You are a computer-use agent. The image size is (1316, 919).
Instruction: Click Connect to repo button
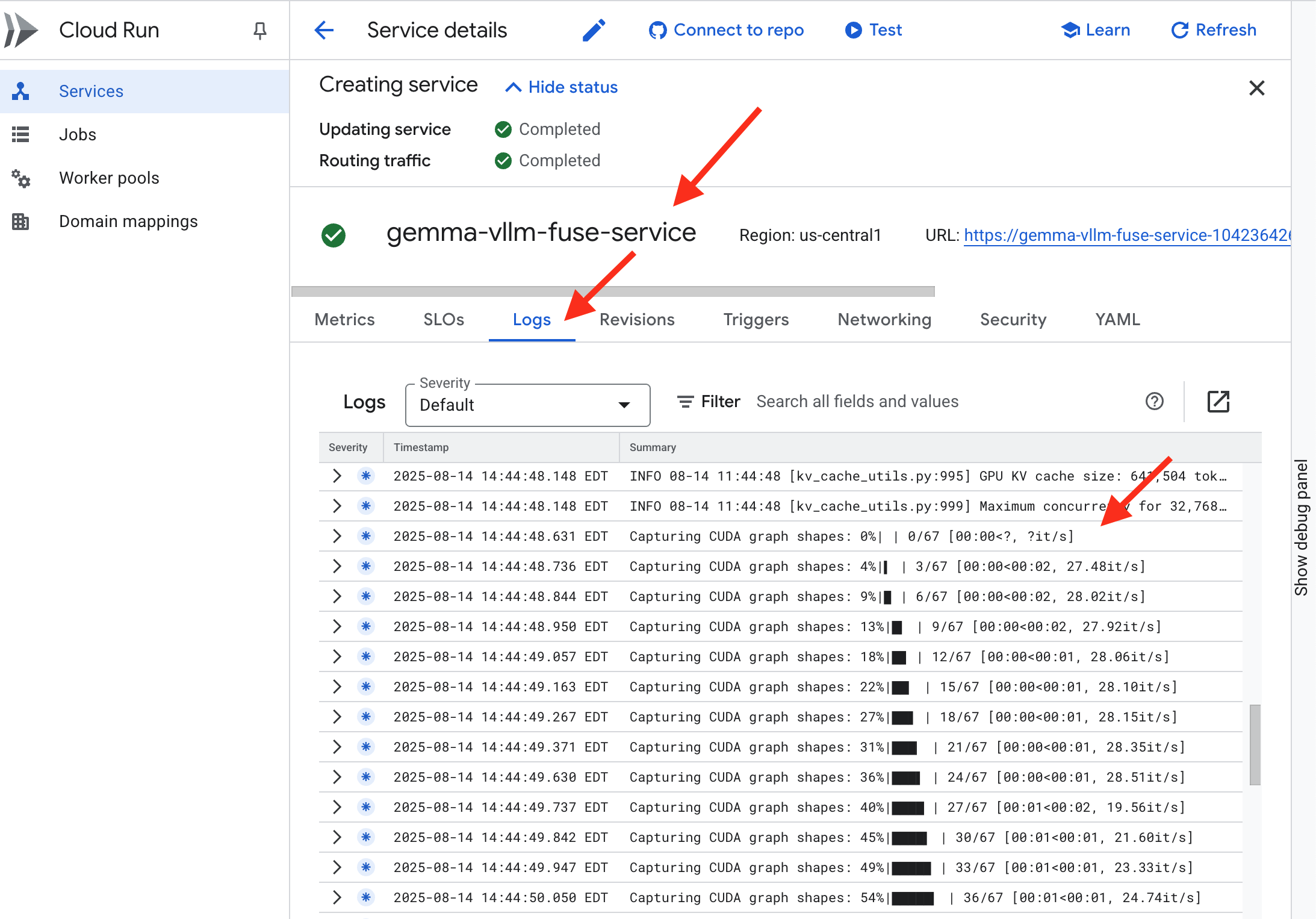726,30
